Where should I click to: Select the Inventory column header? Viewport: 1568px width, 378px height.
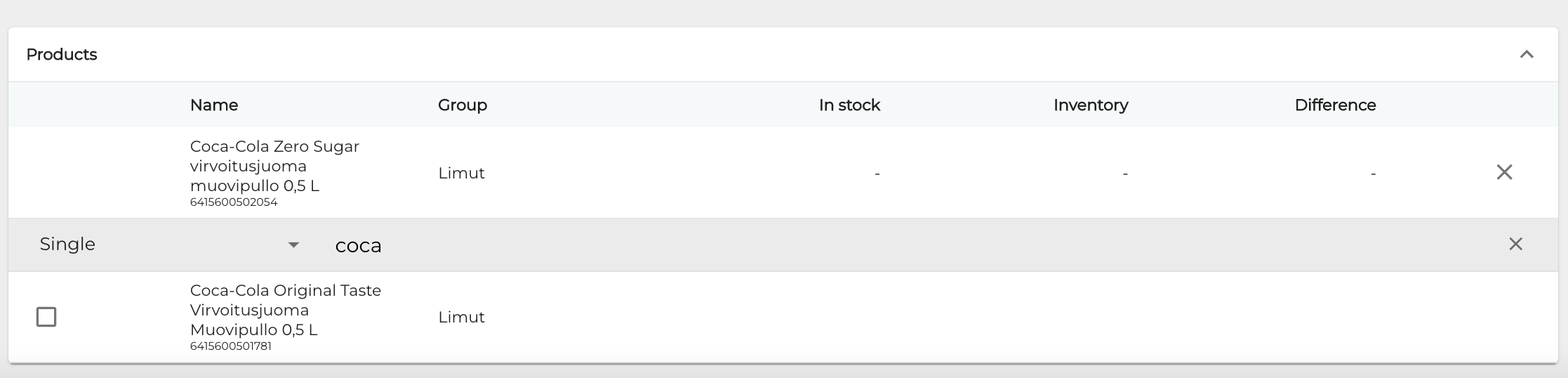click(1090, 105)
